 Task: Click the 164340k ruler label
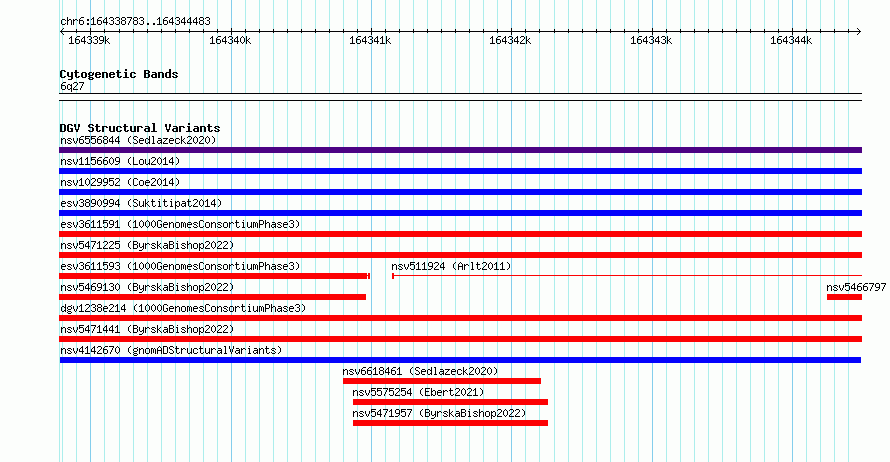[230, 40]
